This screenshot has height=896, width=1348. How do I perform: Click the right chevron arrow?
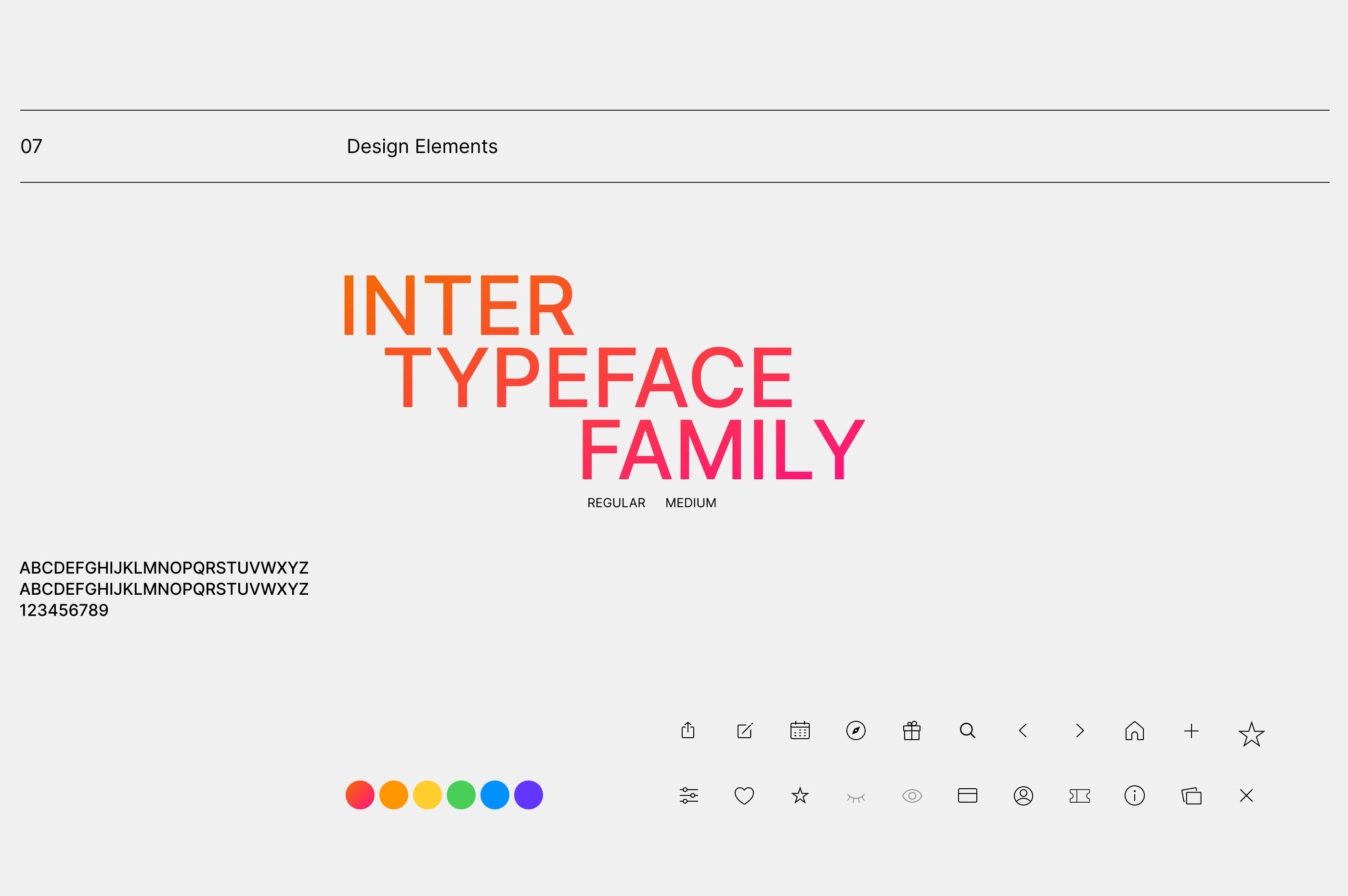[x=1079, y=730]
